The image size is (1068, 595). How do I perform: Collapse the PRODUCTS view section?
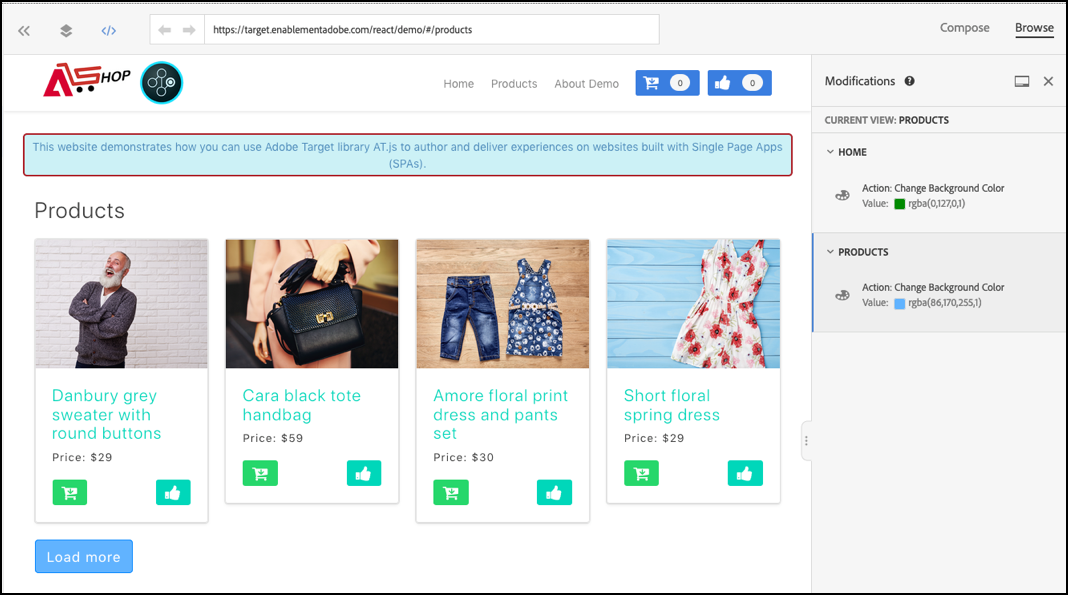[x=830, y=252]
